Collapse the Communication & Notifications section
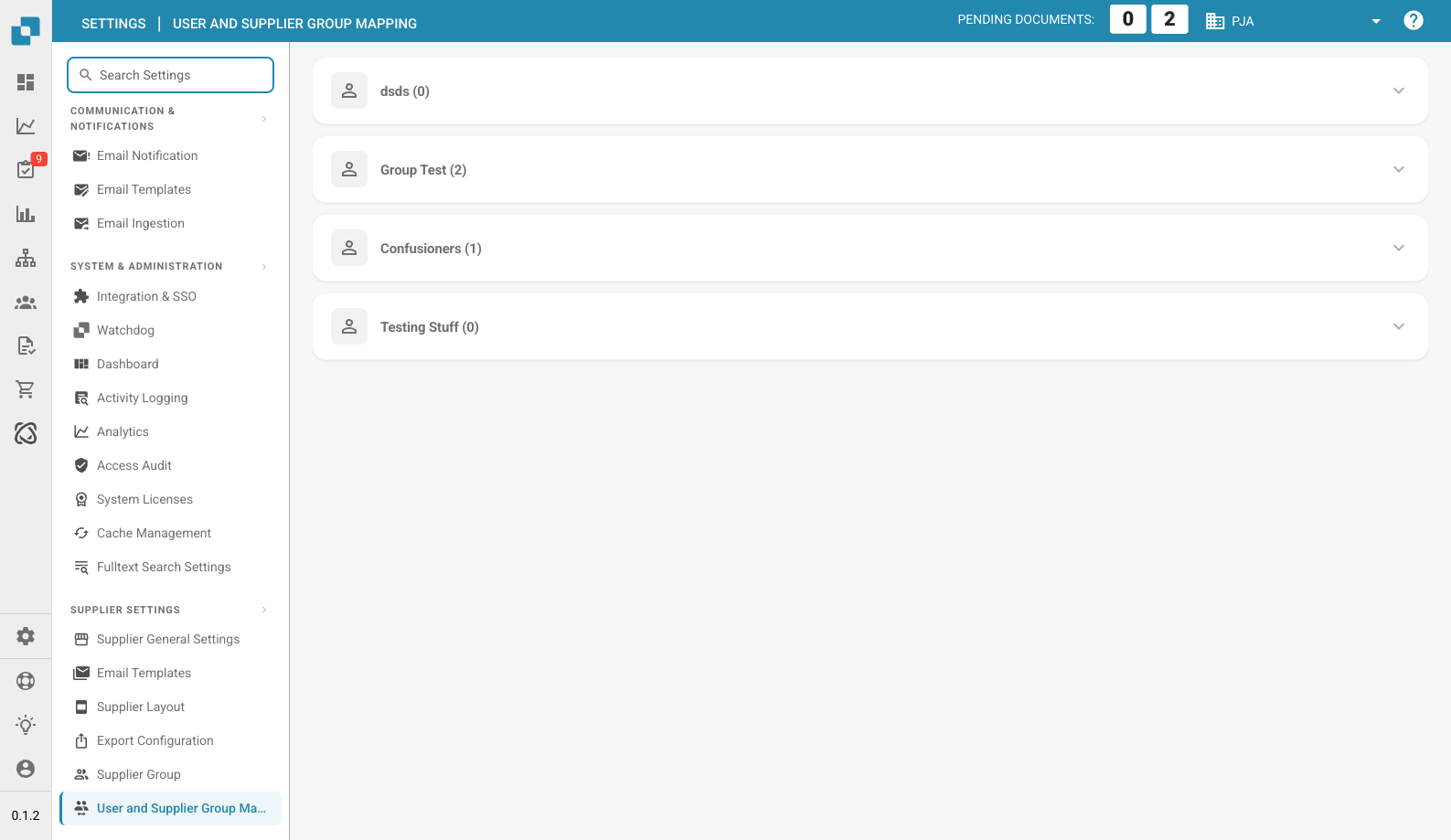Screen dimensions: 1451x840 pyautogui.click(x=264, y=119)
